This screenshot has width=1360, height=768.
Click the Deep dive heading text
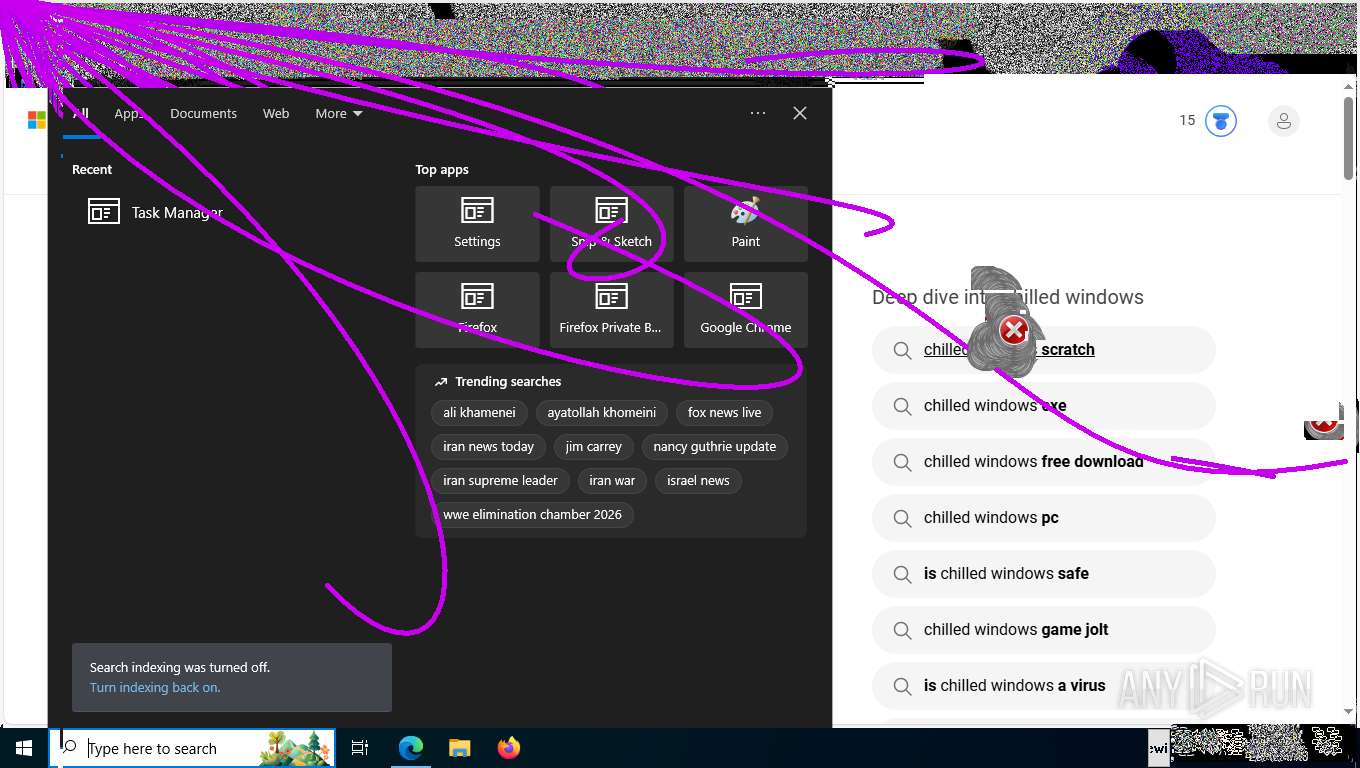pos(1008,297)
